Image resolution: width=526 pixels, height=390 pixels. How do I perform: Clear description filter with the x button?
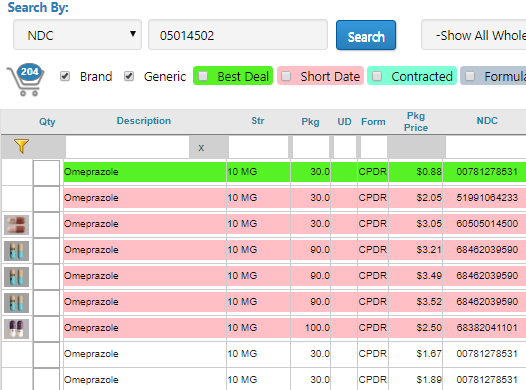click(x=201, y=148)
